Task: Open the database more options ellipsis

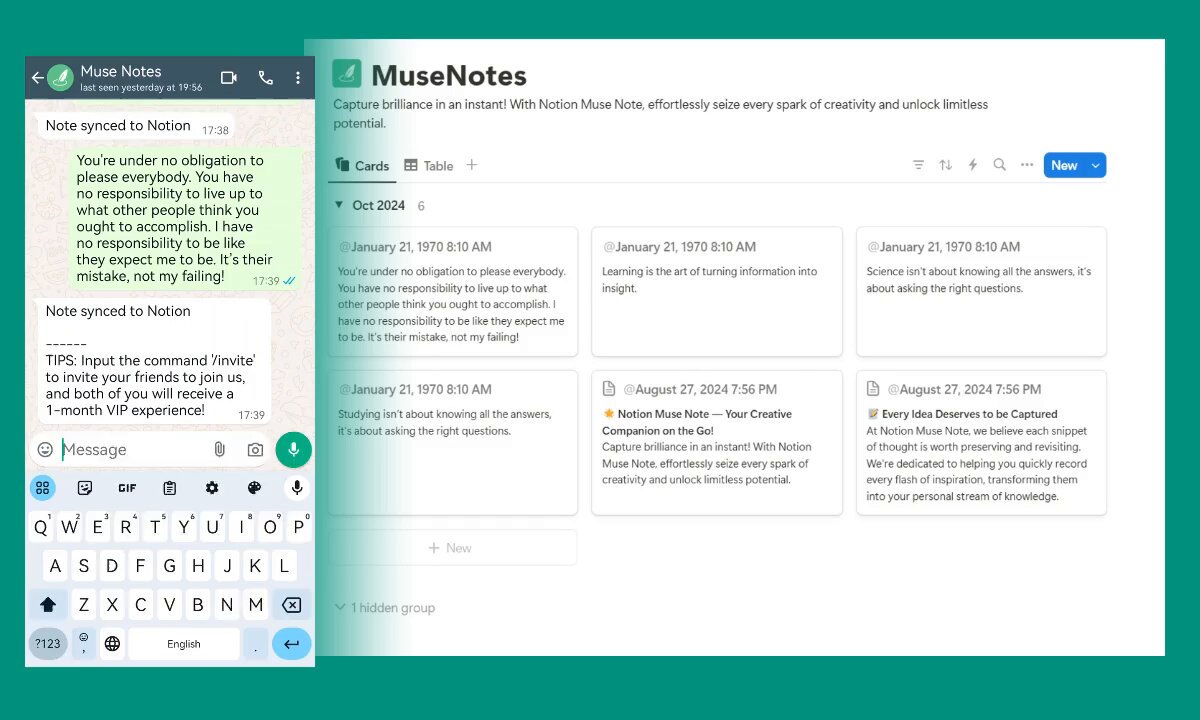Action: click(x=1027, y=165)
